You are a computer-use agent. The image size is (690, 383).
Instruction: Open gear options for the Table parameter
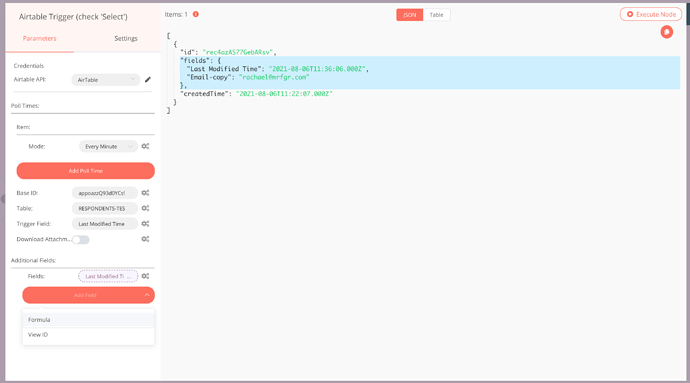click(145, 208)
